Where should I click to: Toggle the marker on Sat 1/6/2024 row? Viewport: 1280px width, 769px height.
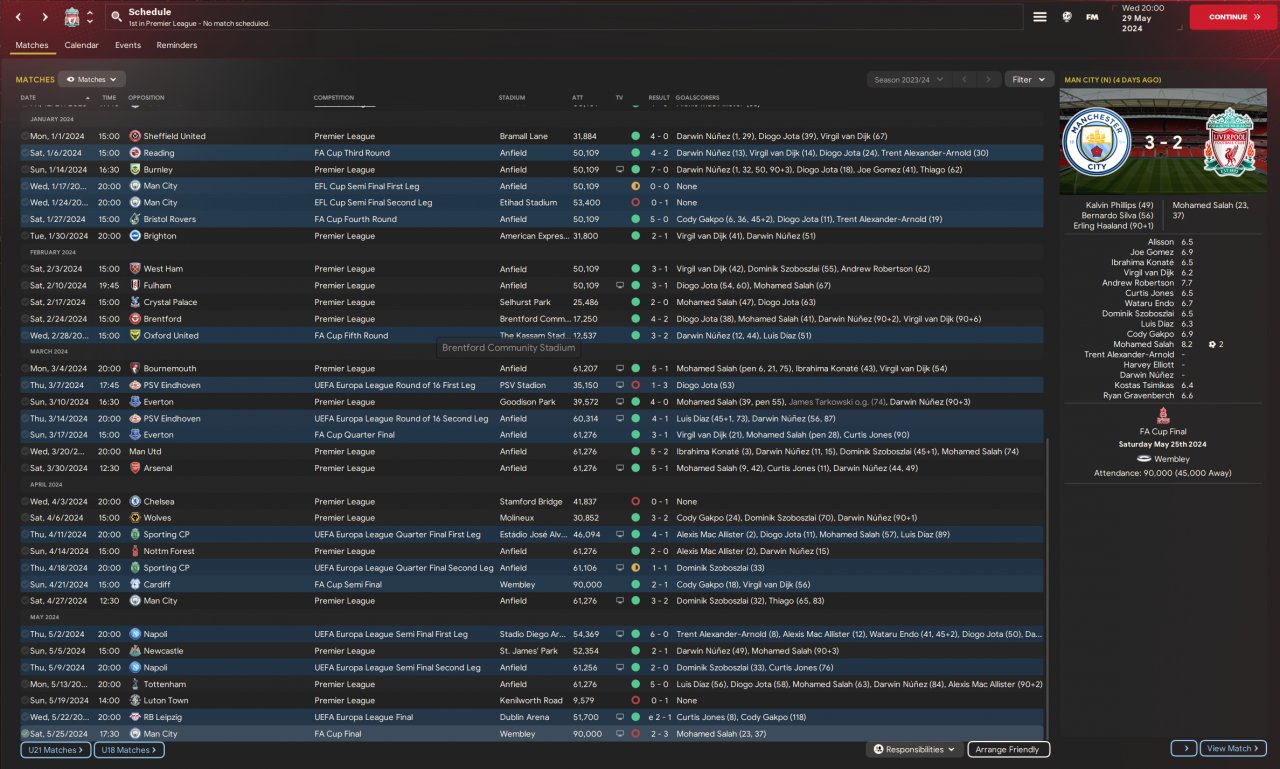point(25,153)
